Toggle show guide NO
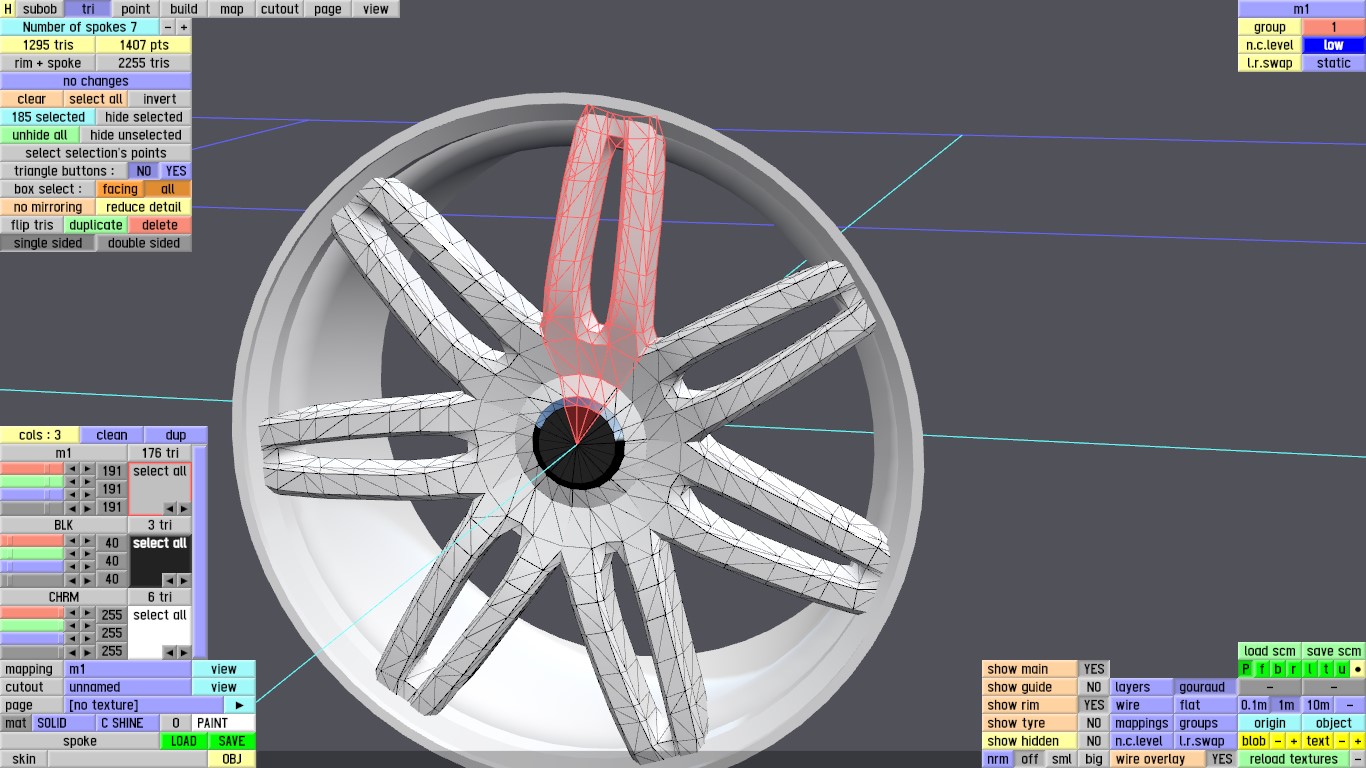Image resolution: width=1366 pixels, height=768 pixels. 1094,687
